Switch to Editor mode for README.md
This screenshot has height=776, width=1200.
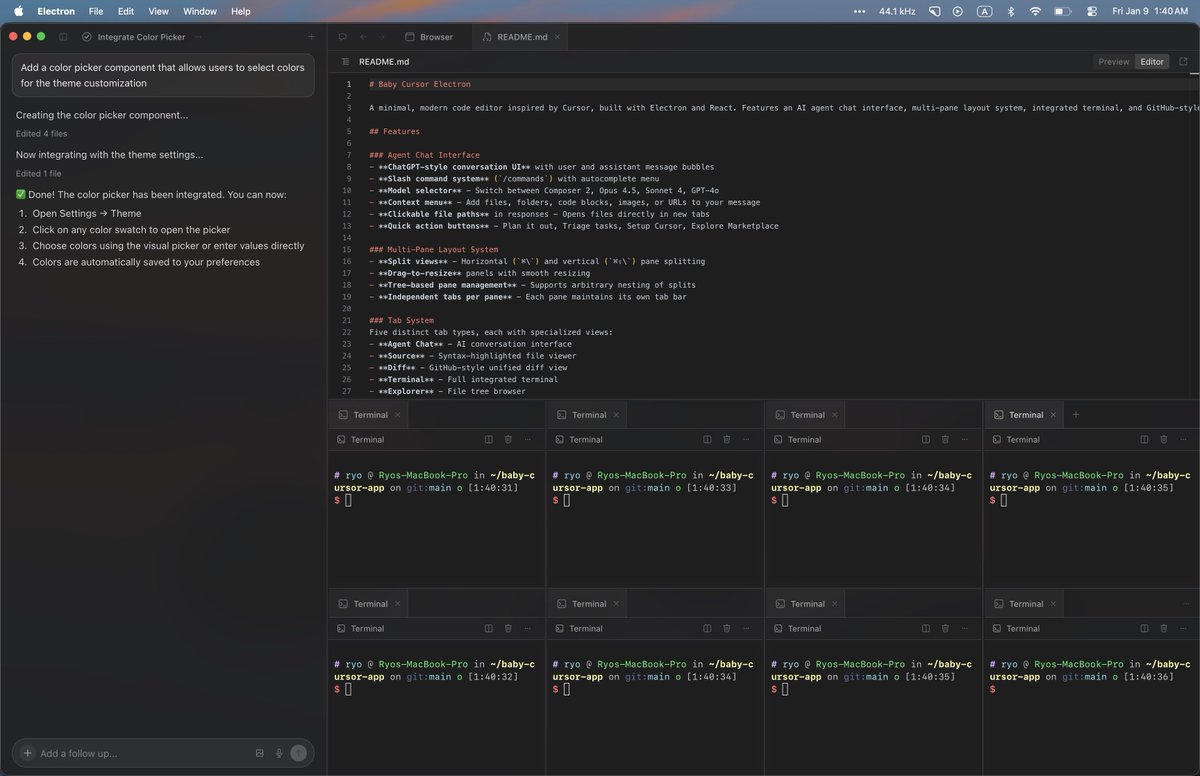click(1152, 62)
